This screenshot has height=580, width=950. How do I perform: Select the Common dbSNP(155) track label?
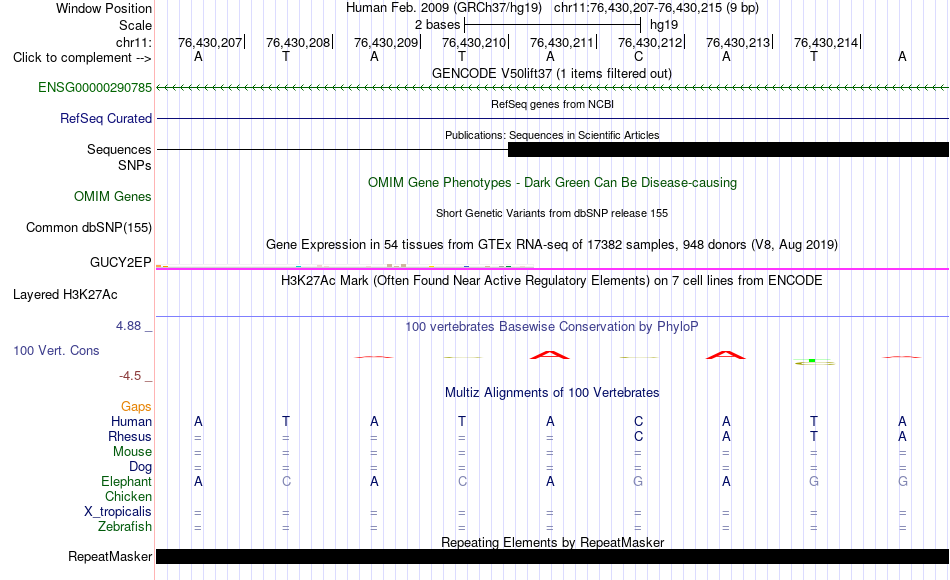pos(88,227)
